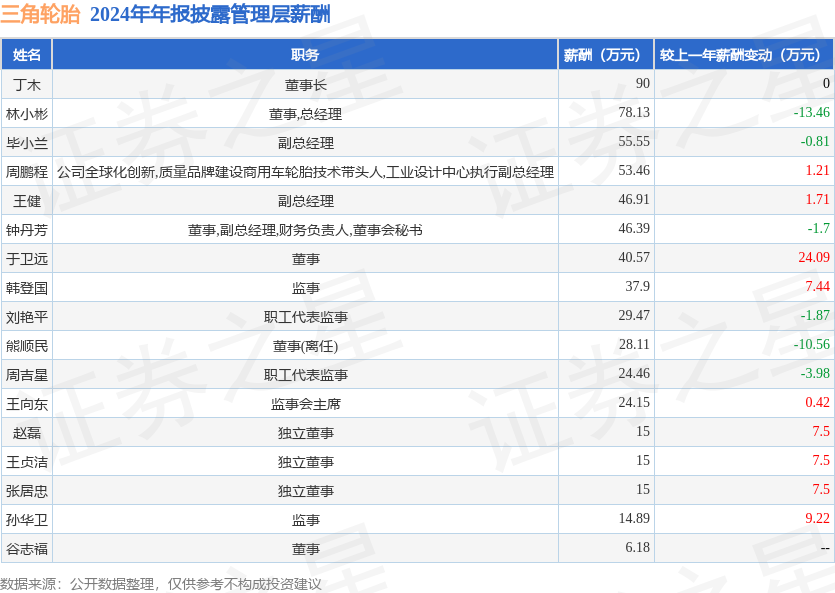
Task: Click salary value 78.13
Action: 634,112
